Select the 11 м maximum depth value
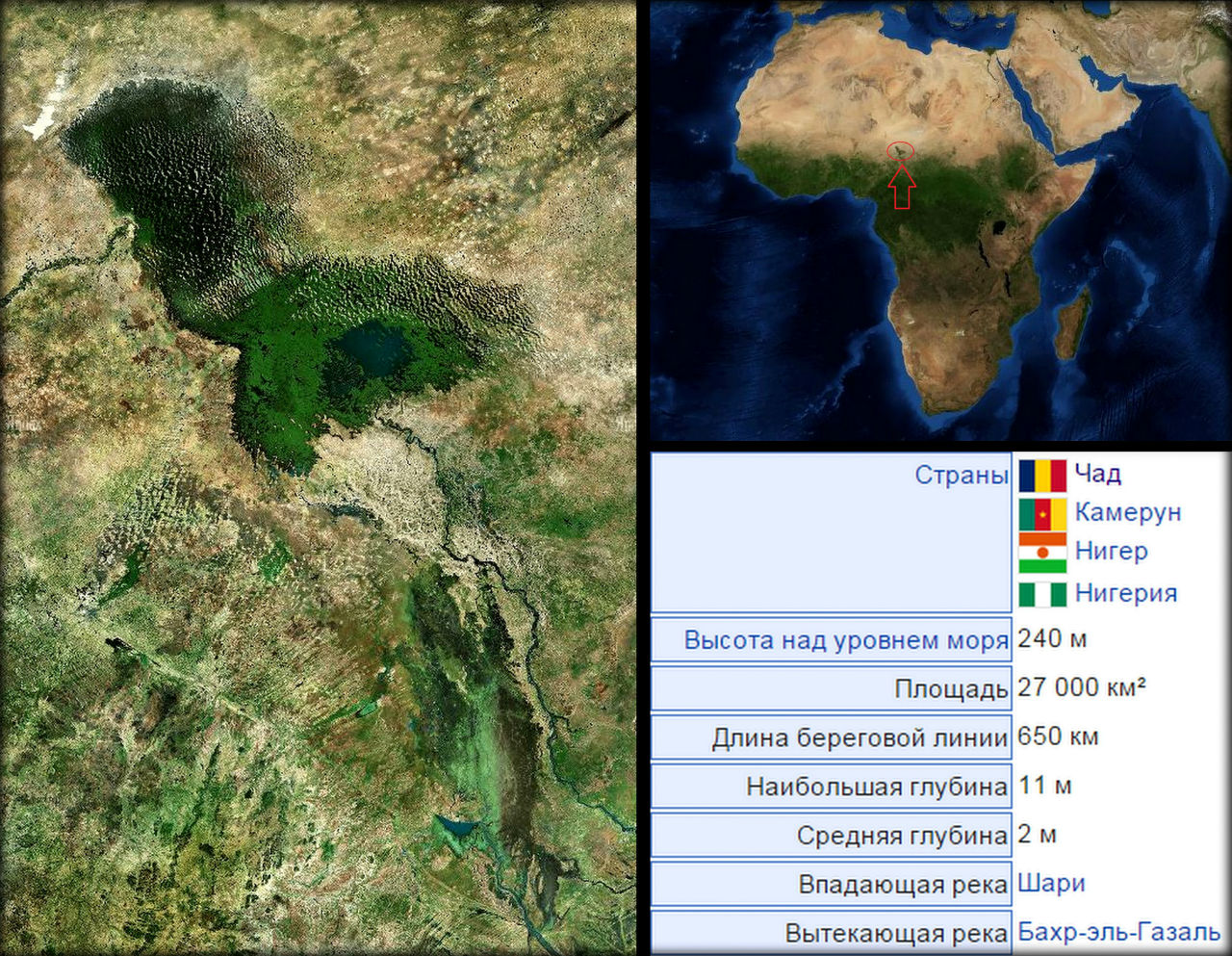The width and height of the screenshot is (1232, 956). coord(1044,786)
